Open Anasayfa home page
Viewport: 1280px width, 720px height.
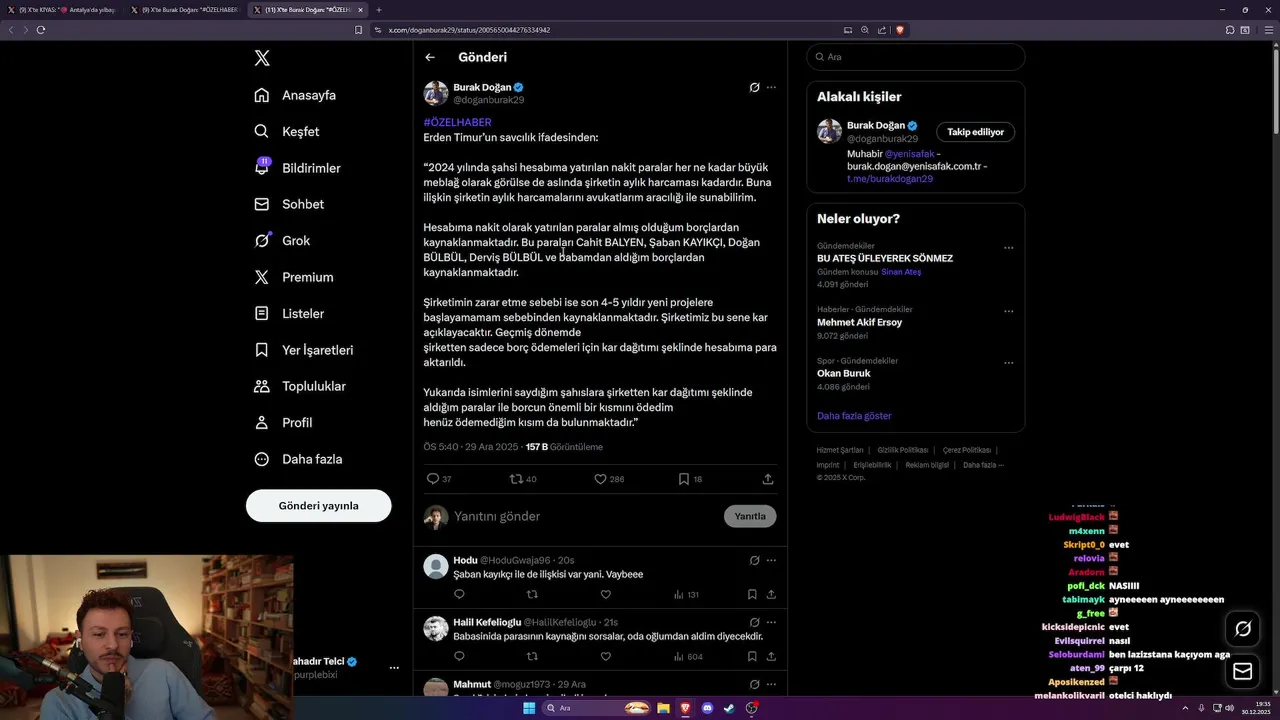[295, 95]
